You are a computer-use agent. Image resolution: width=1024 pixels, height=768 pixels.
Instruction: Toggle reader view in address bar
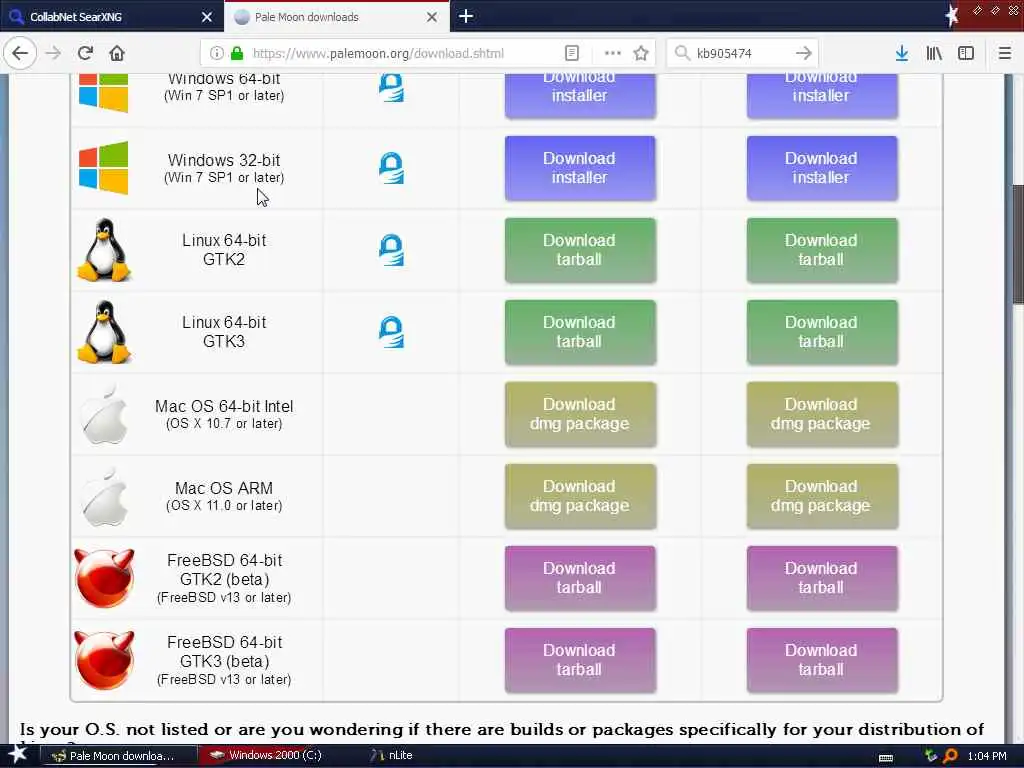tap(571, 53)
